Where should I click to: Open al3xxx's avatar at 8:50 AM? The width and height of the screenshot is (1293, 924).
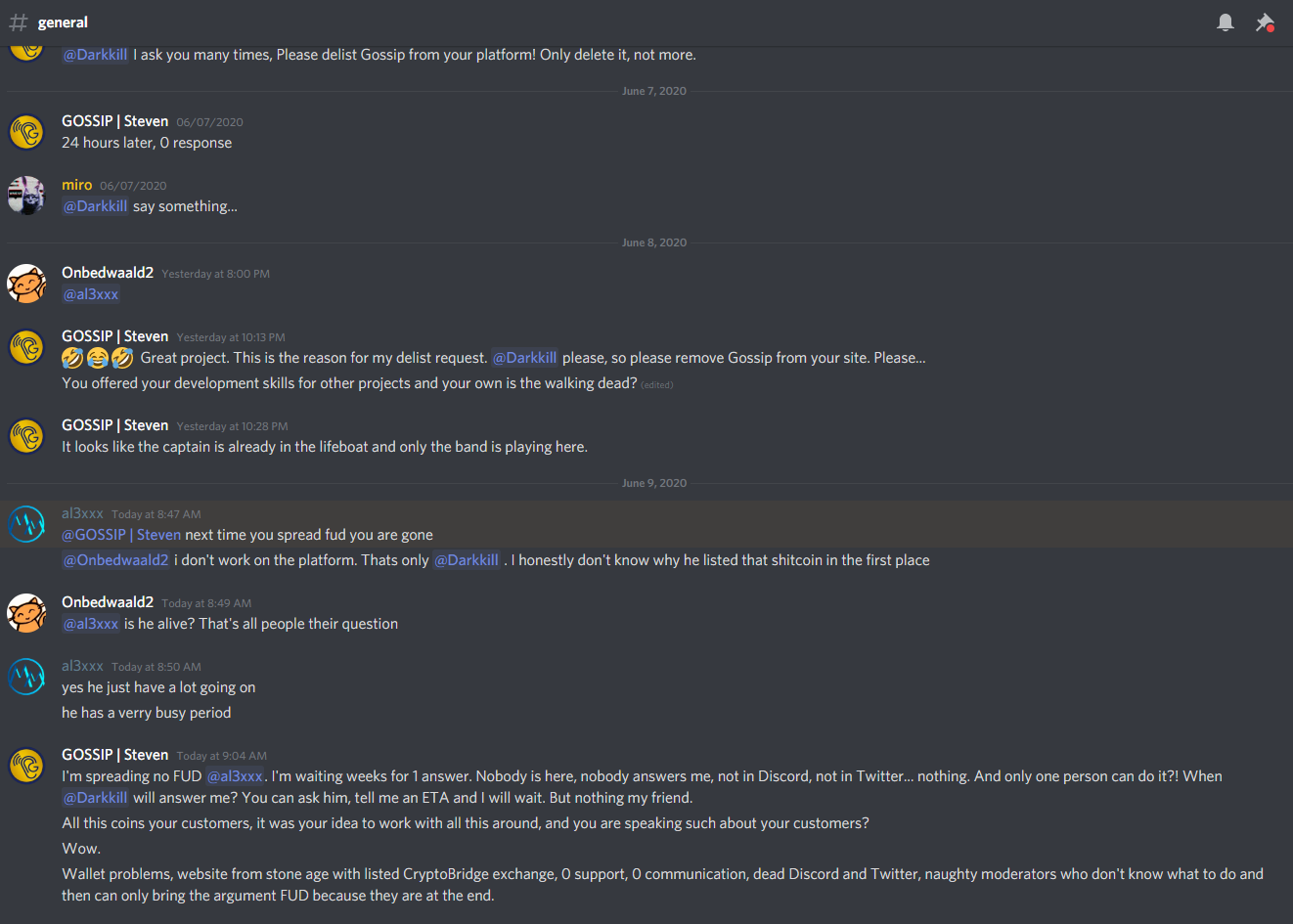(x=26, y=677)
